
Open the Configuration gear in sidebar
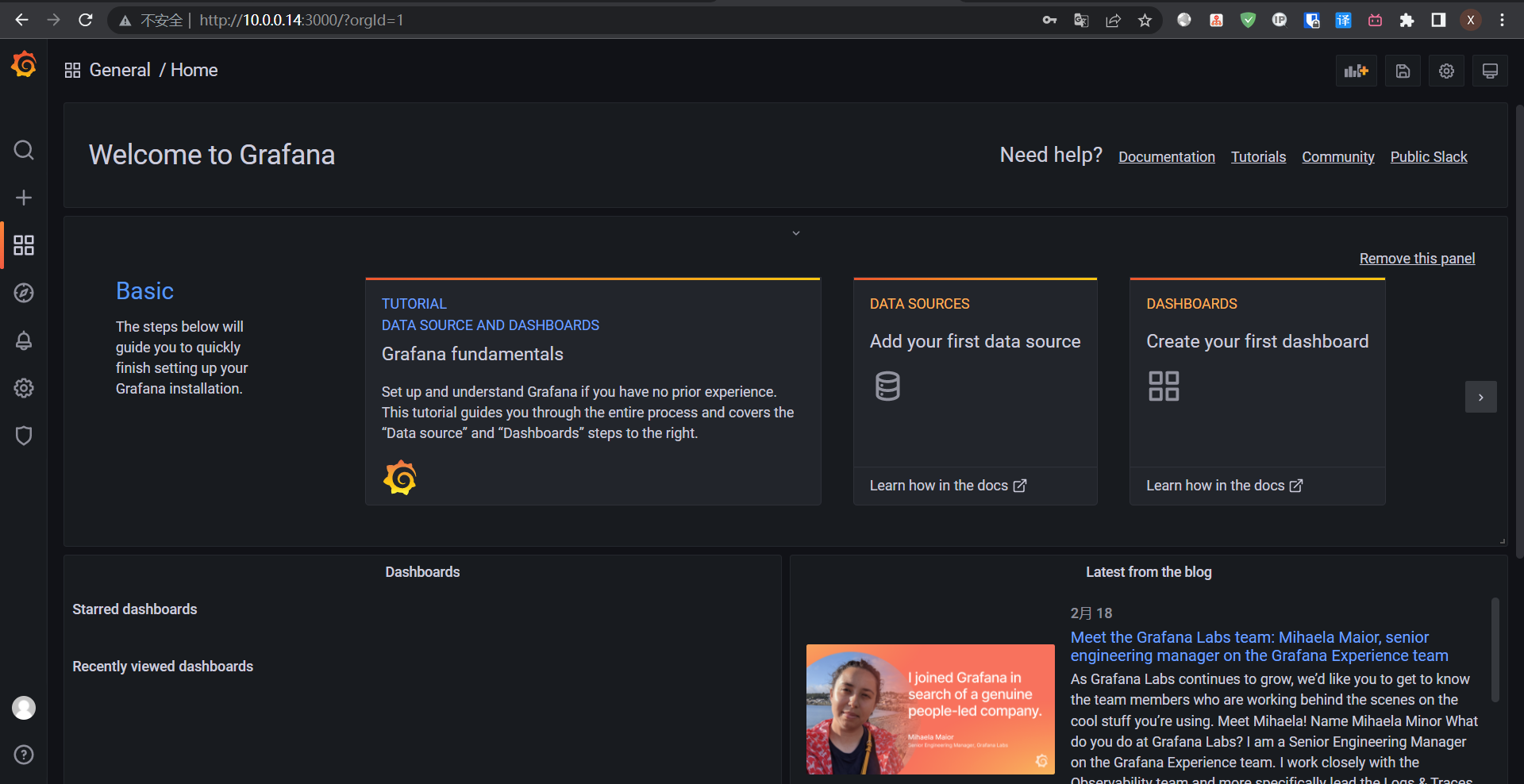coord(24,388)
